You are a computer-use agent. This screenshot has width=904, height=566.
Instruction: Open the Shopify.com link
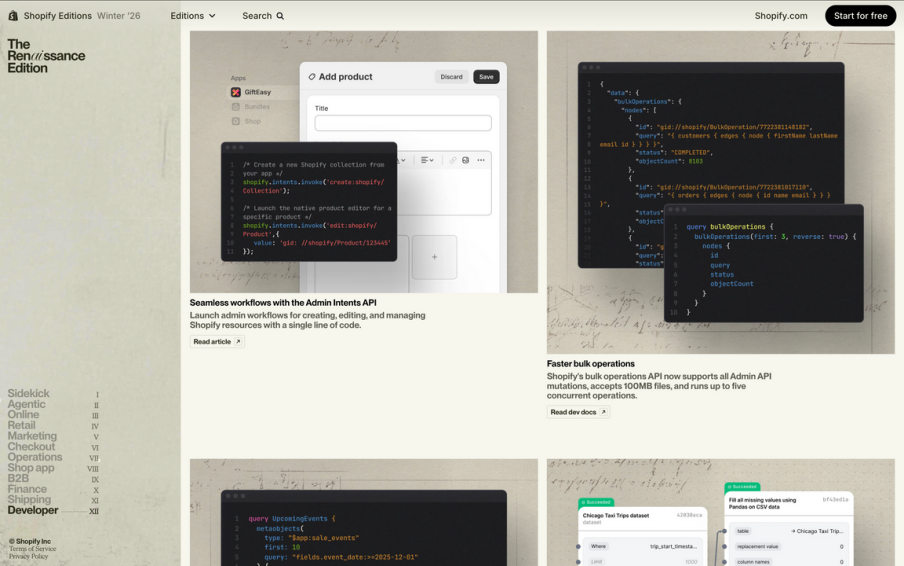[x=781, y=16]
